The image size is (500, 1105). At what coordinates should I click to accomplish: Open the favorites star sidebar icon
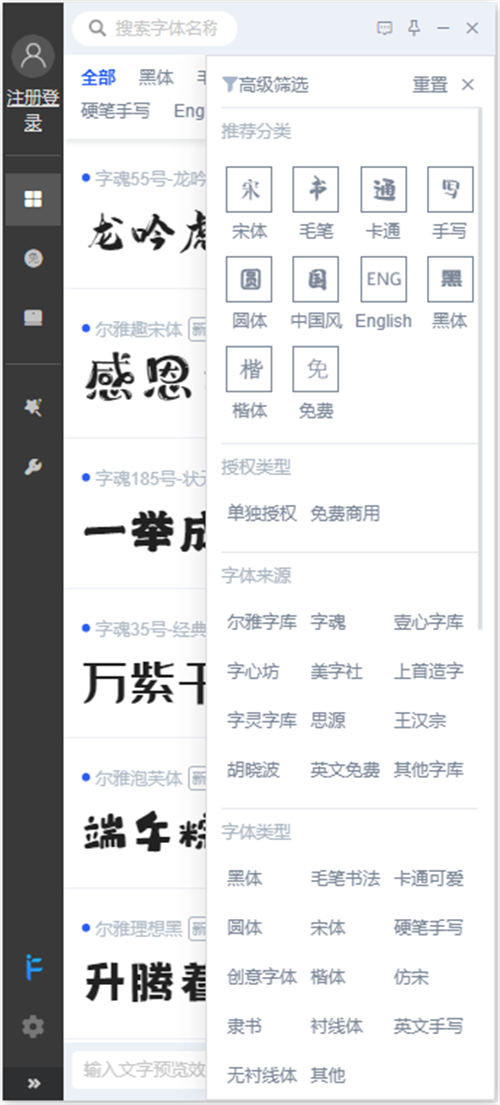(x=33, y=407)
